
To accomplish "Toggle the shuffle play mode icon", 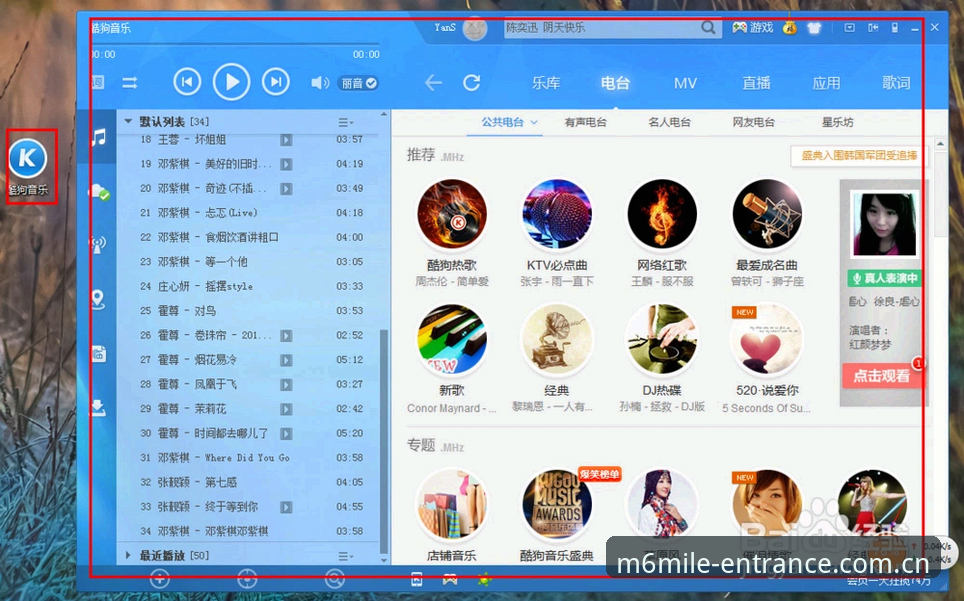I will point(130,82).
